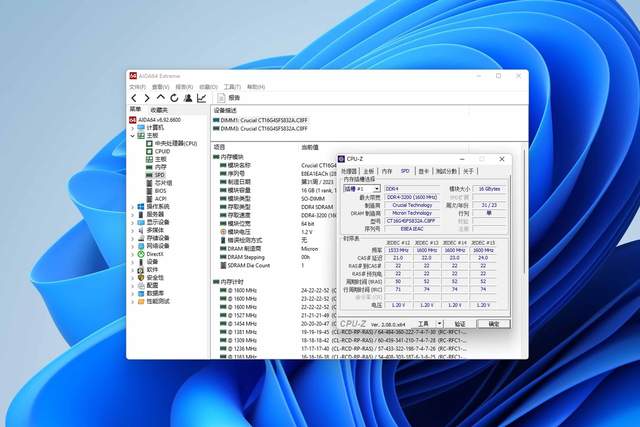Select the DIMM3: Crucial CT16G4SFS832A device row

click(x=261, y=129)
